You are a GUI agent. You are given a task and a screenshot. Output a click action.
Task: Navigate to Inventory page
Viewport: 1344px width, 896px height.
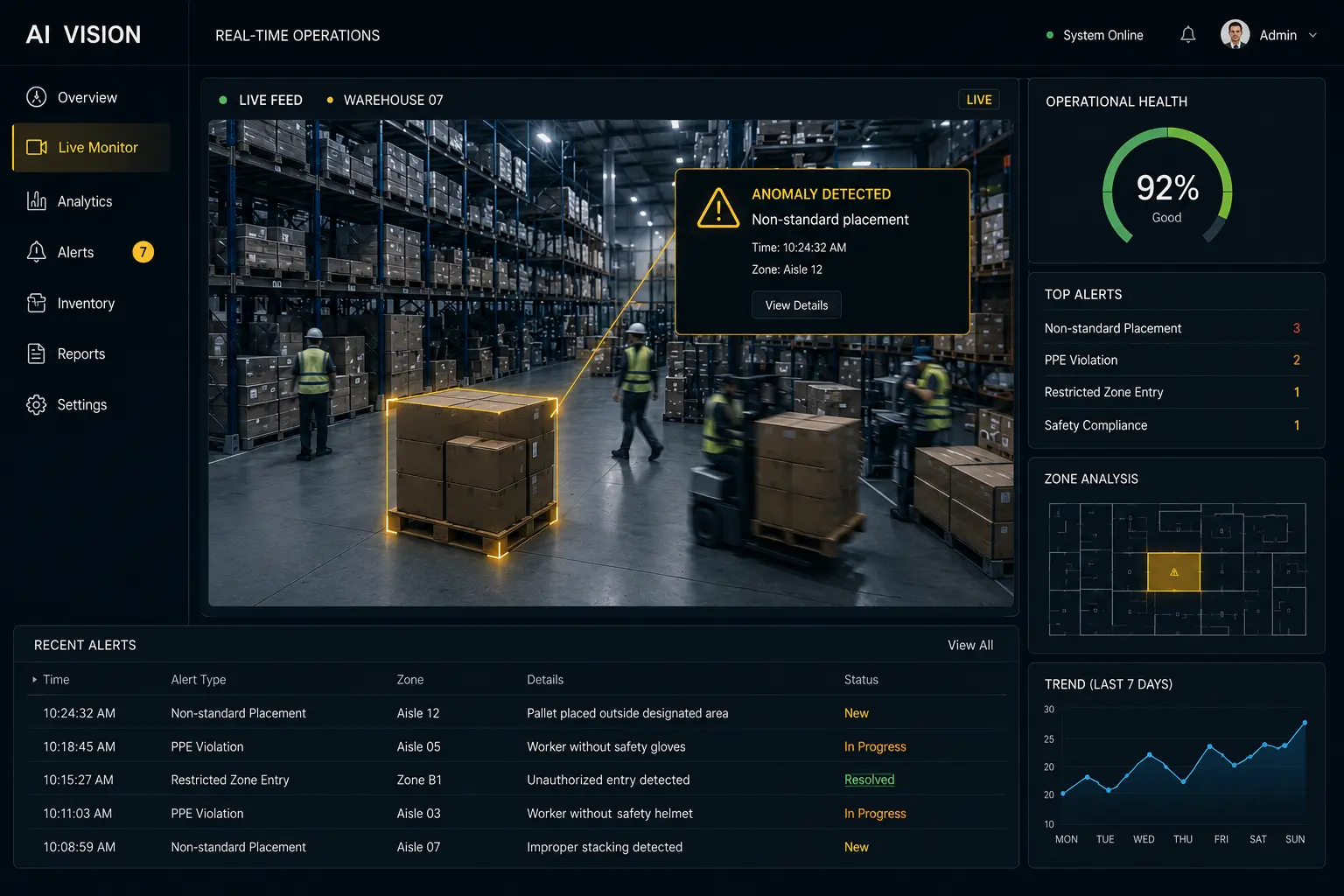[92, 303]
